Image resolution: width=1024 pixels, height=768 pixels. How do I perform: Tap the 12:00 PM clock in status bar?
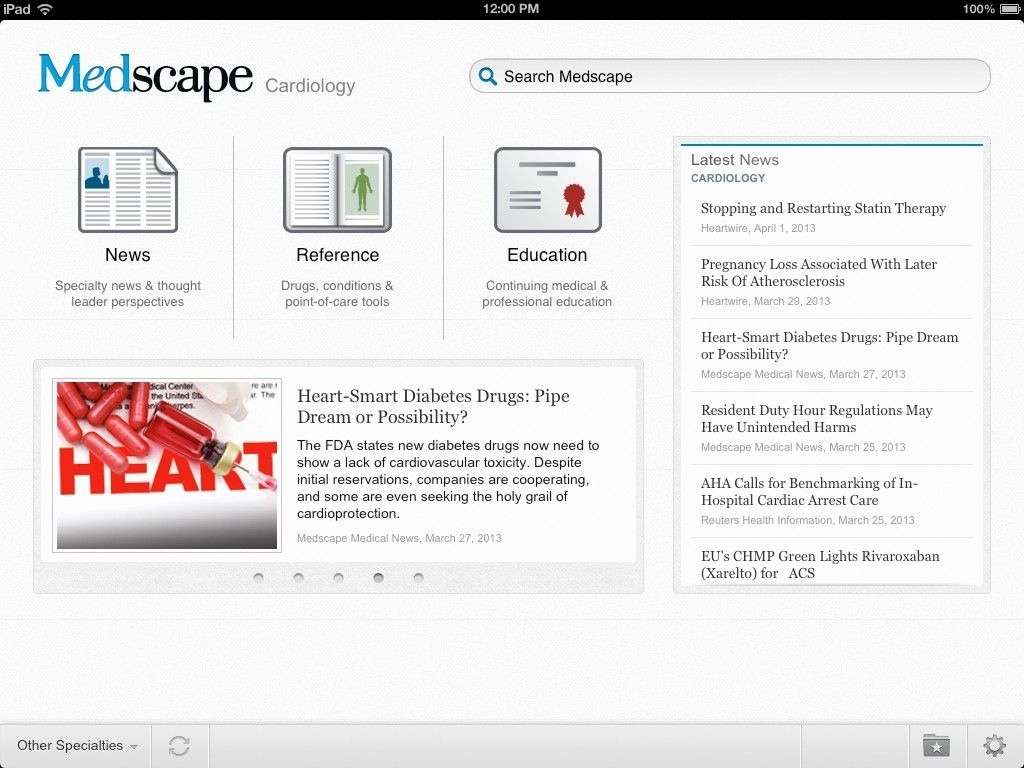(511, 9)
